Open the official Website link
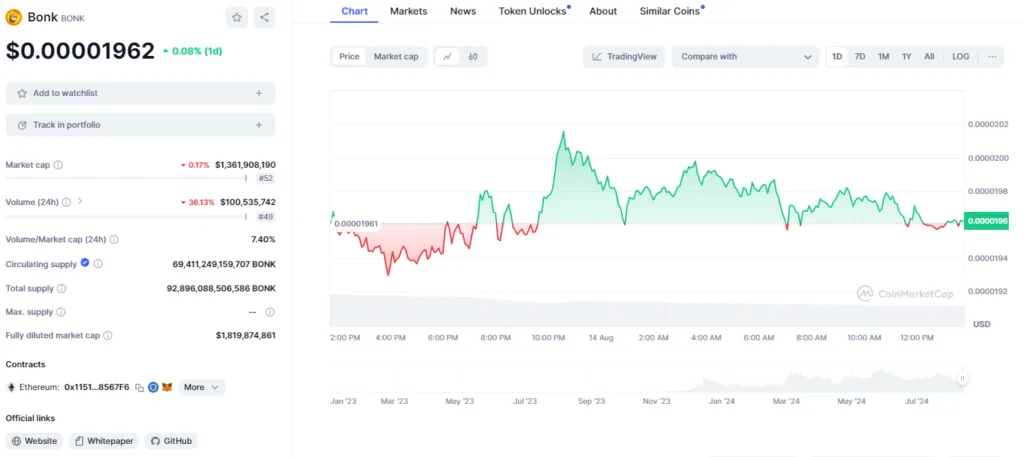The width and height of the screenshot is (1024, 457). 35,441
